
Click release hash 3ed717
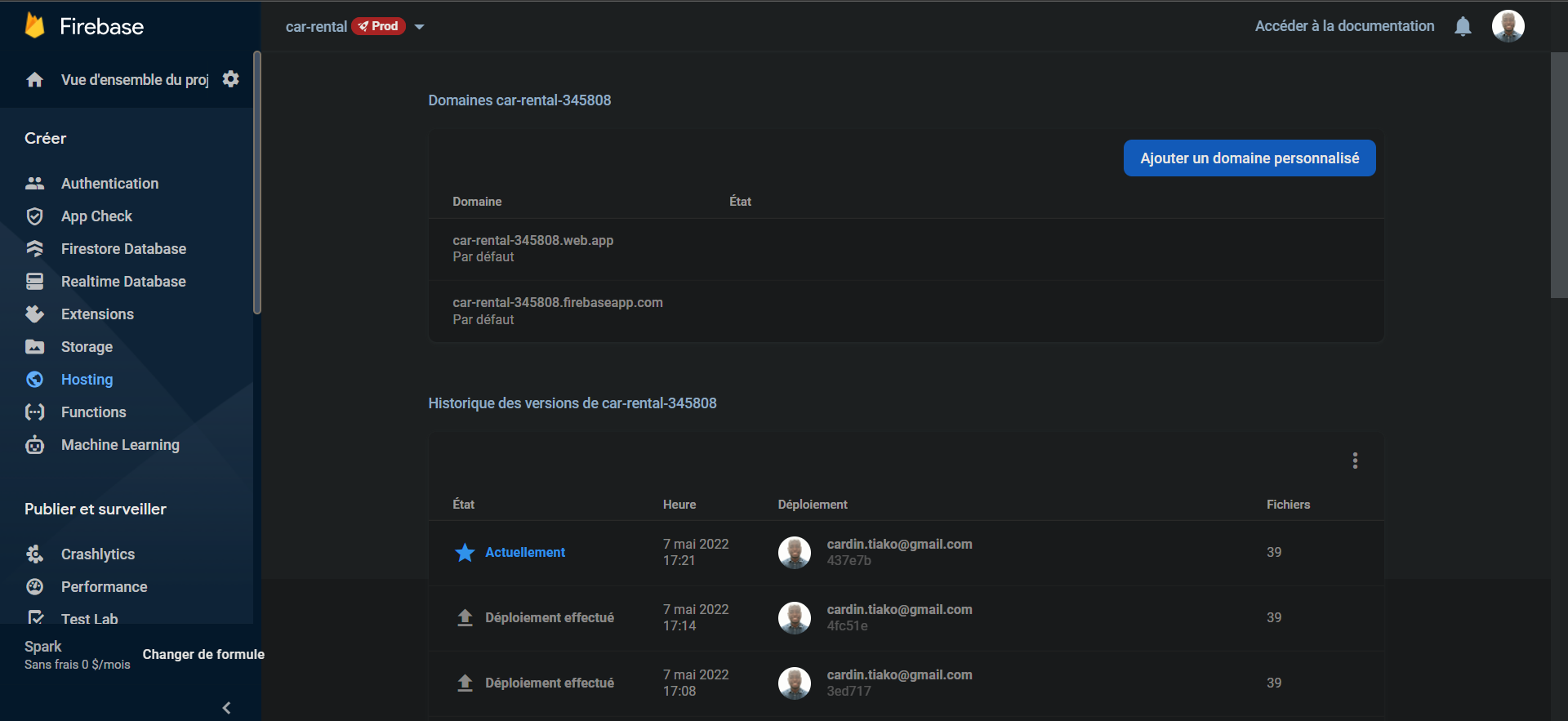(x=849, y=692)
